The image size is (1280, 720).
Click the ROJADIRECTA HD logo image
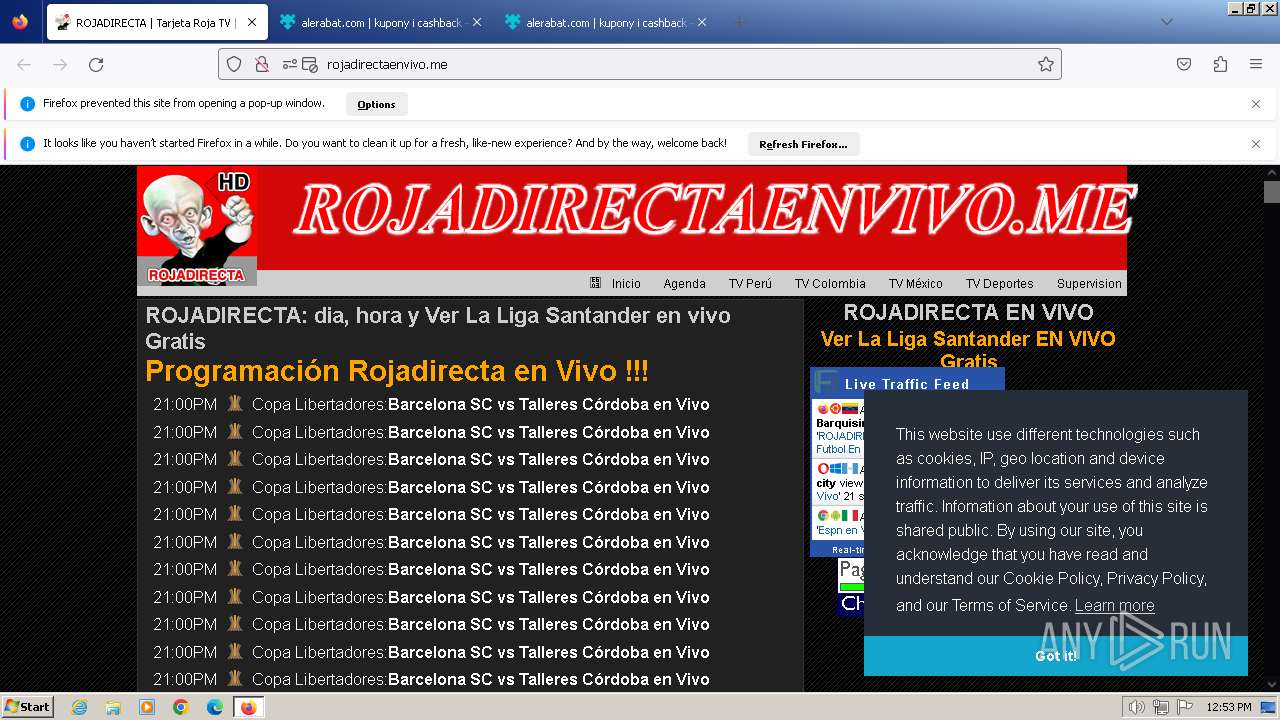coord(197,226)
